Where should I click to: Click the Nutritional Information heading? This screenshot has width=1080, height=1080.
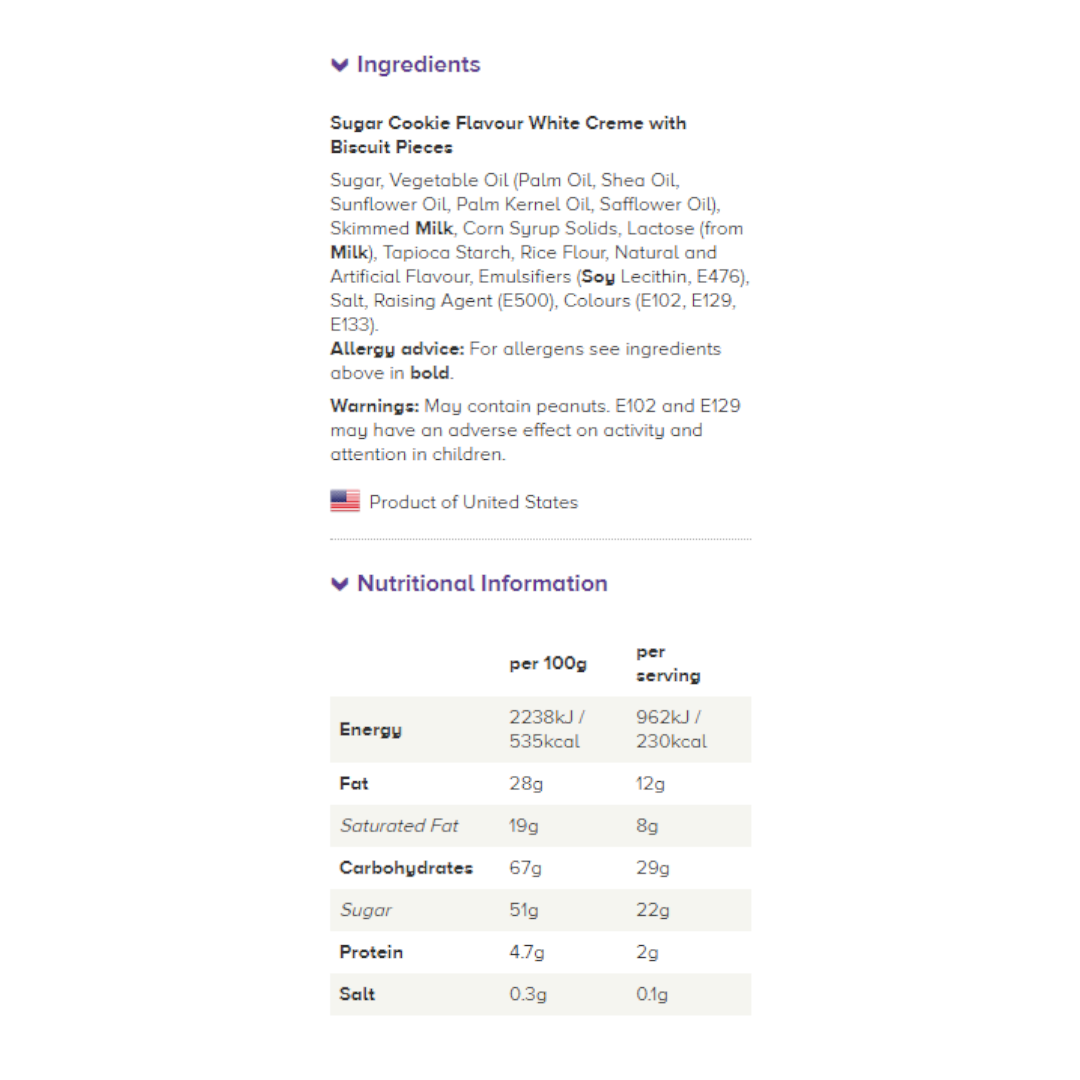coord(482,583)
